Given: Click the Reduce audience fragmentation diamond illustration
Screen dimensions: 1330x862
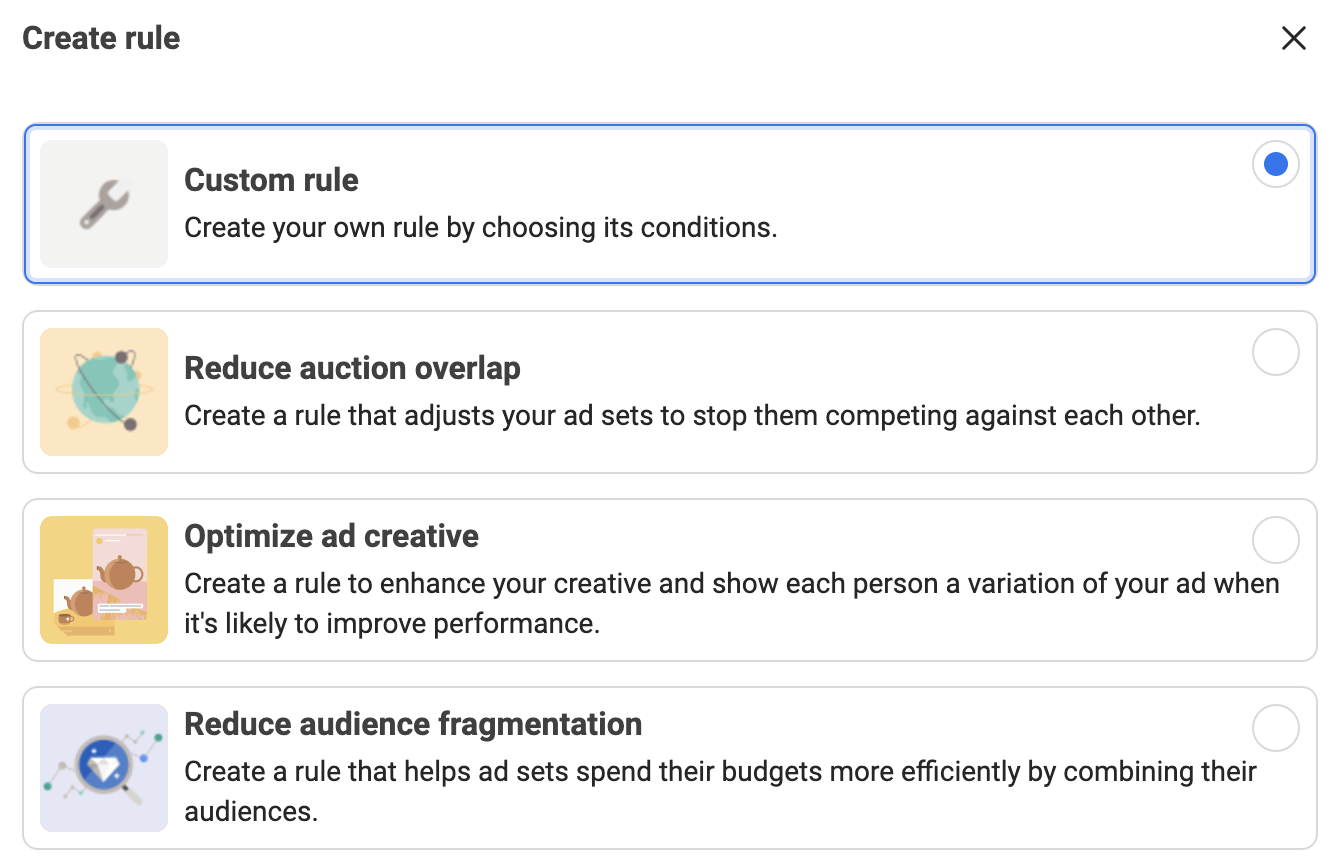Looking at the screenshot, I should [104, 768].
